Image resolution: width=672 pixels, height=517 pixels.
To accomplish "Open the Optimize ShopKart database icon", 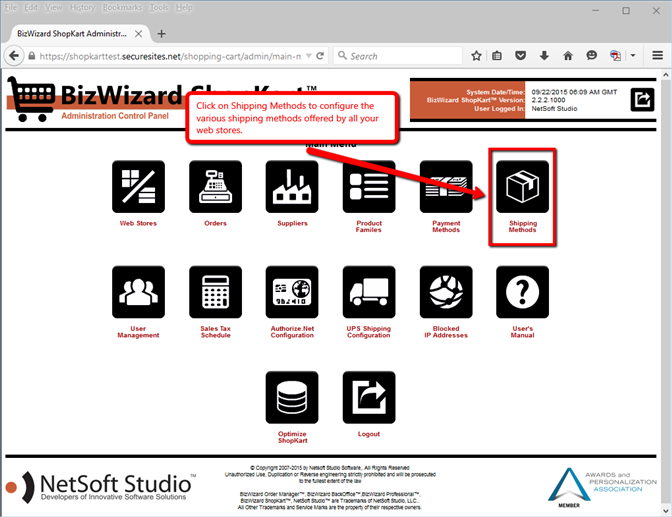I will tap(292, 397).
